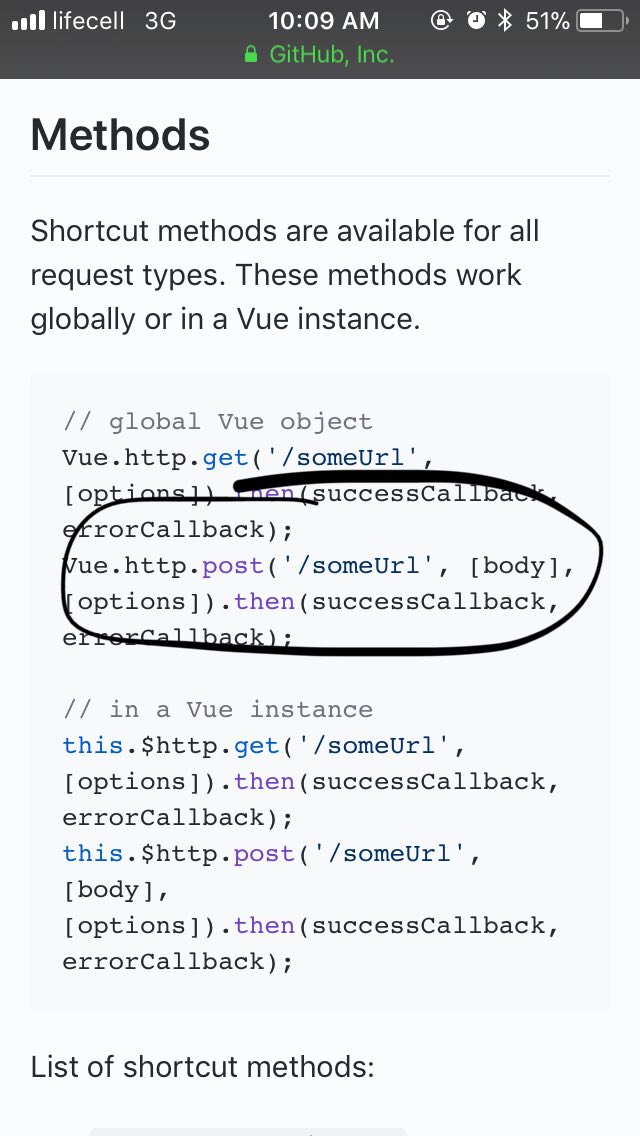Tap the alarm clock status icon

476,20
